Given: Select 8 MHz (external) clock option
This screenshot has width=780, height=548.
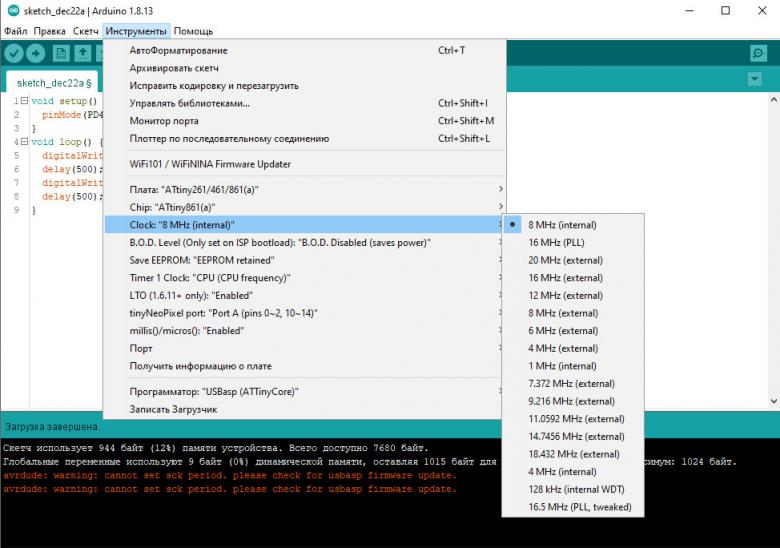Looking at the screenshot, I should click(x=573, y=313).
